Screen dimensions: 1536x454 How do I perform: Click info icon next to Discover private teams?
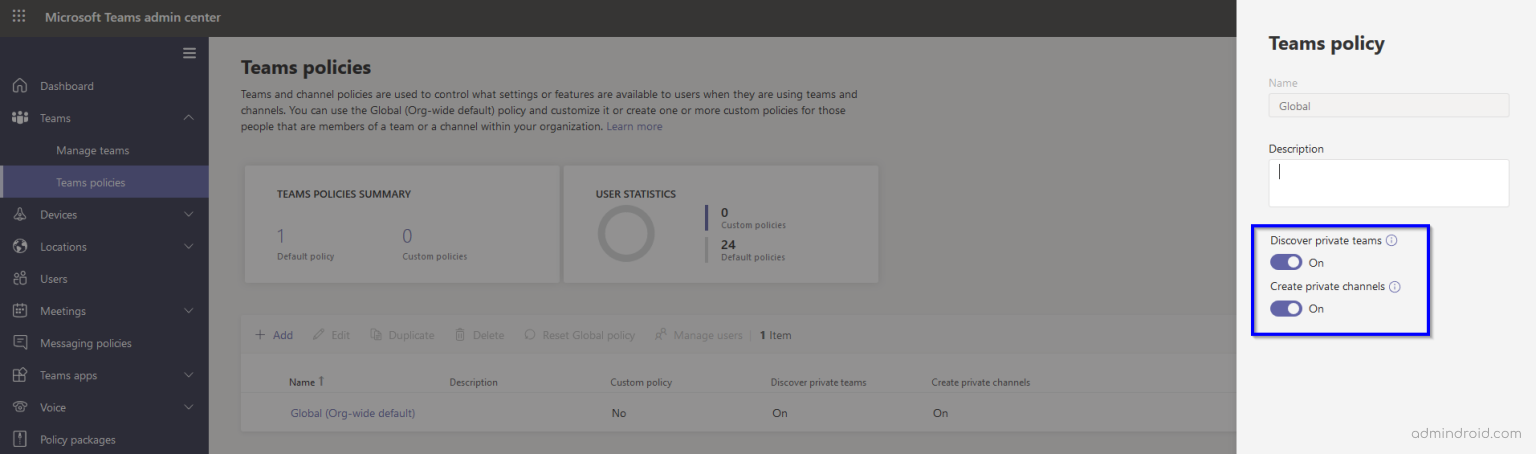click(x=1391, y=241)
